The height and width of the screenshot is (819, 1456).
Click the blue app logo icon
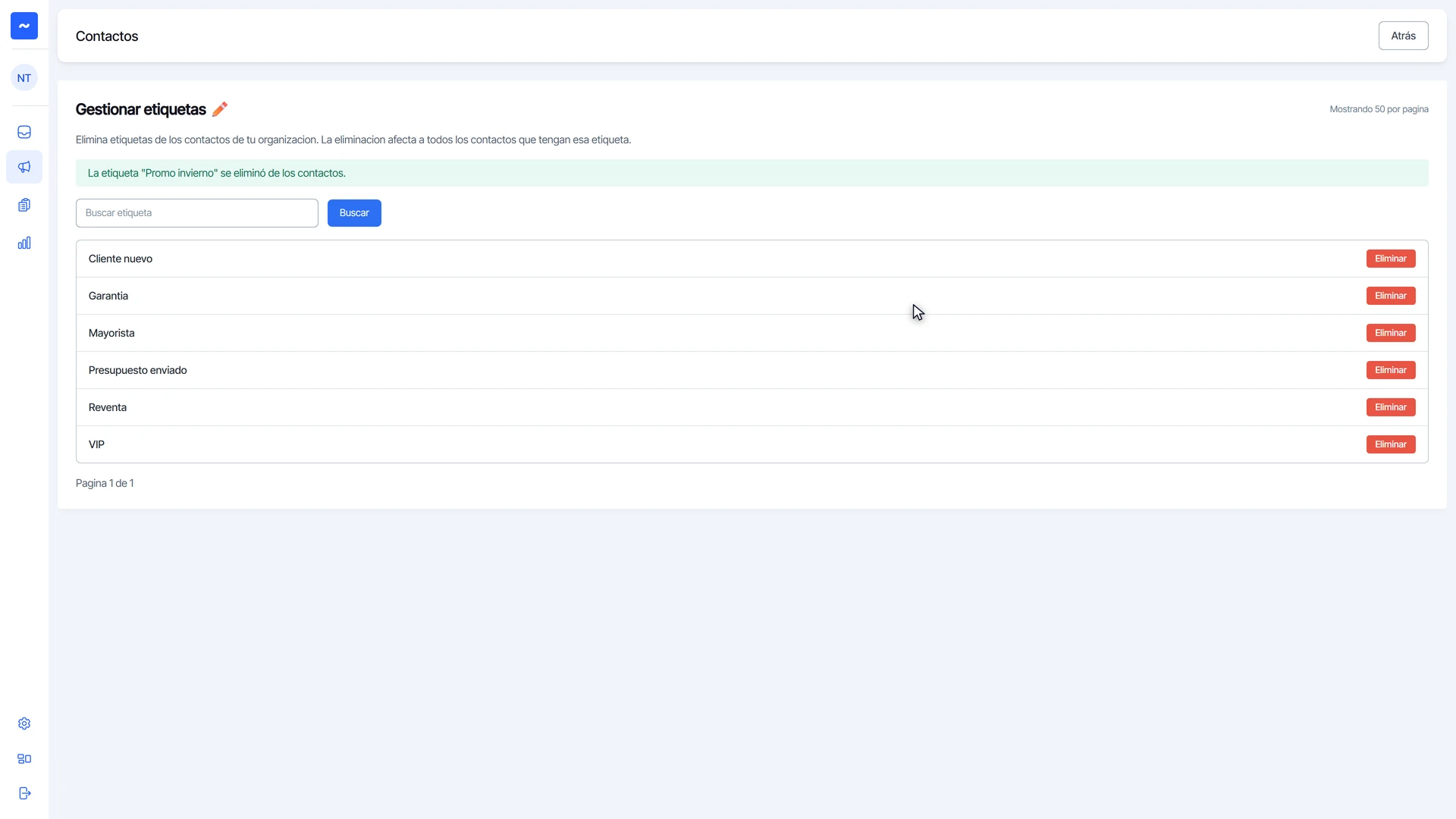24,26
